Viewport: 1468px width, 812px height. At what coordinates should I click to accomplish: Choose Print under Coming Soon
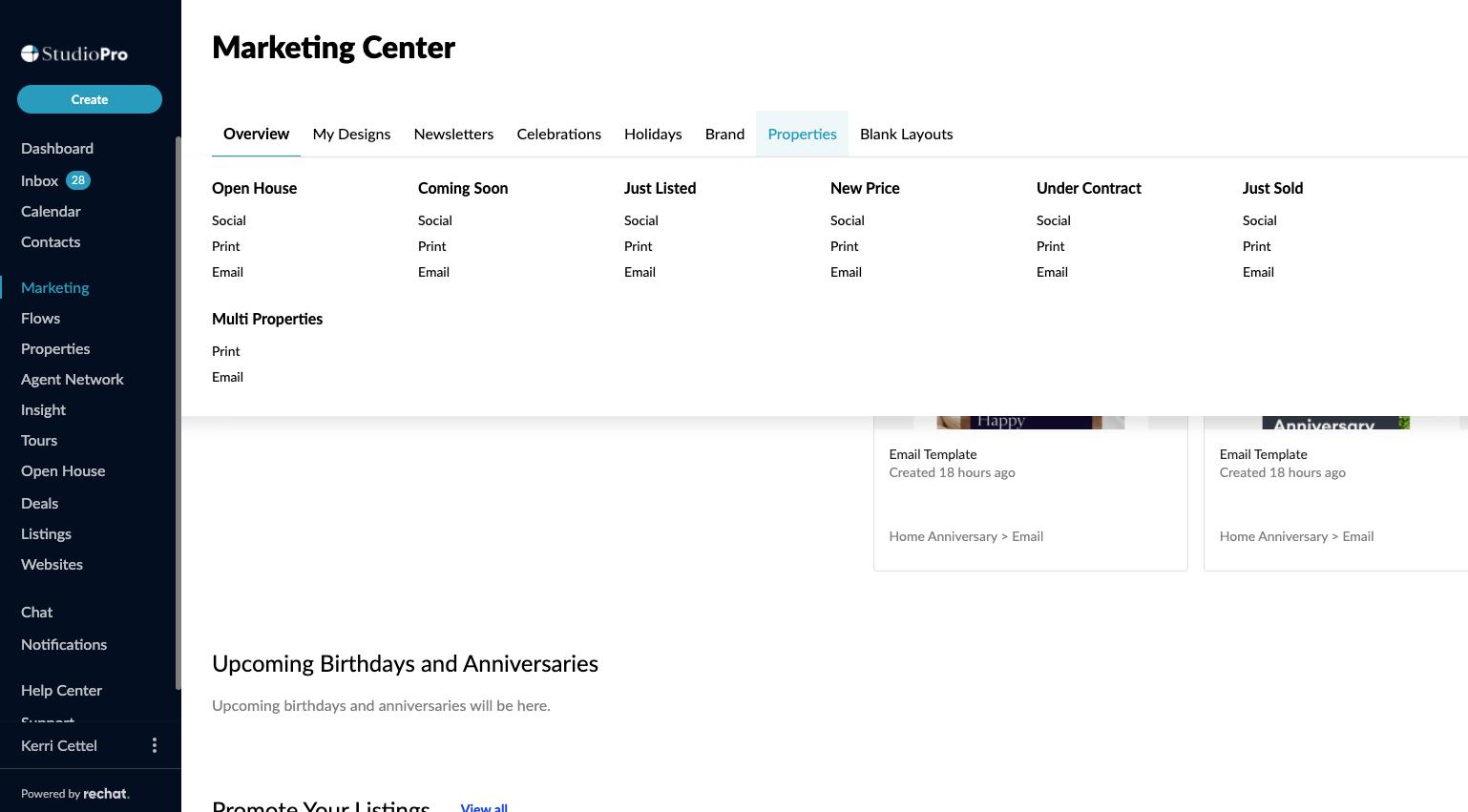432,246
